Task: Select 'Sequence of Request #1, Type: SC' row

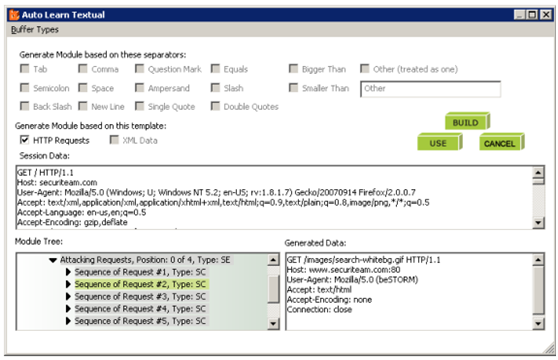Action: click(x=140, y=272)
